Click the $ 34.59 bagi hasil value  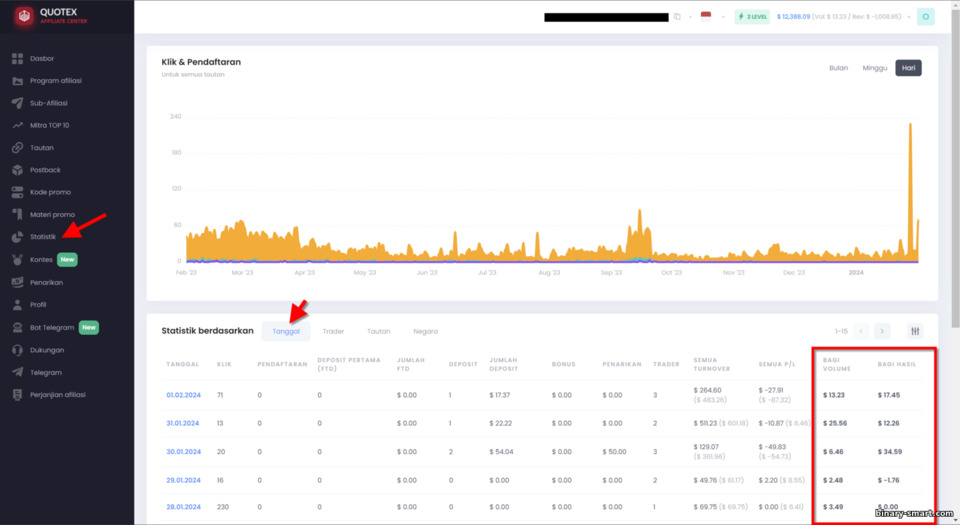pyautogui.click(x=890, y=452)
